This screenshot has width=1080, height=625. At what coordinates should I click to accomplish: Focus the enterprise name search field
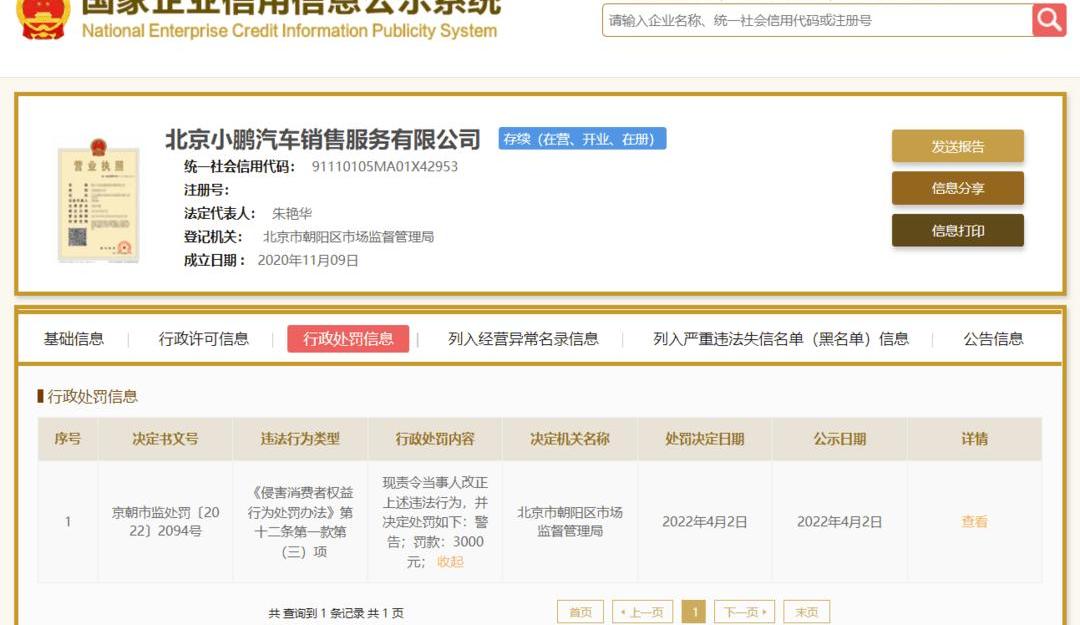point(817,21)
